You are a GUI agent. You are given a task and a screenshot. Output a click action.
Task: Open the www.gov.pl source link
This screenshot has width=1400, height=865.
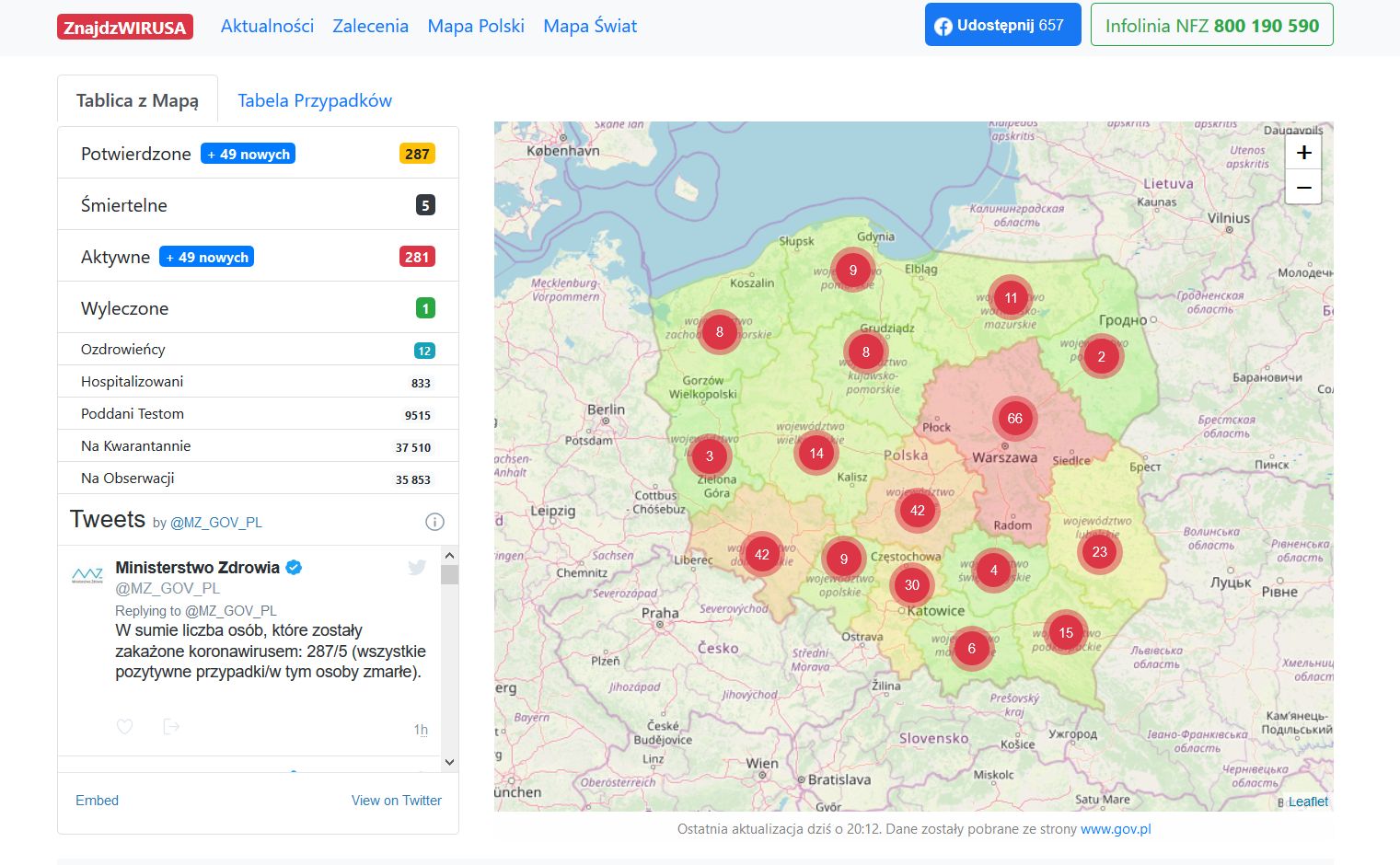pos(1116,829)
